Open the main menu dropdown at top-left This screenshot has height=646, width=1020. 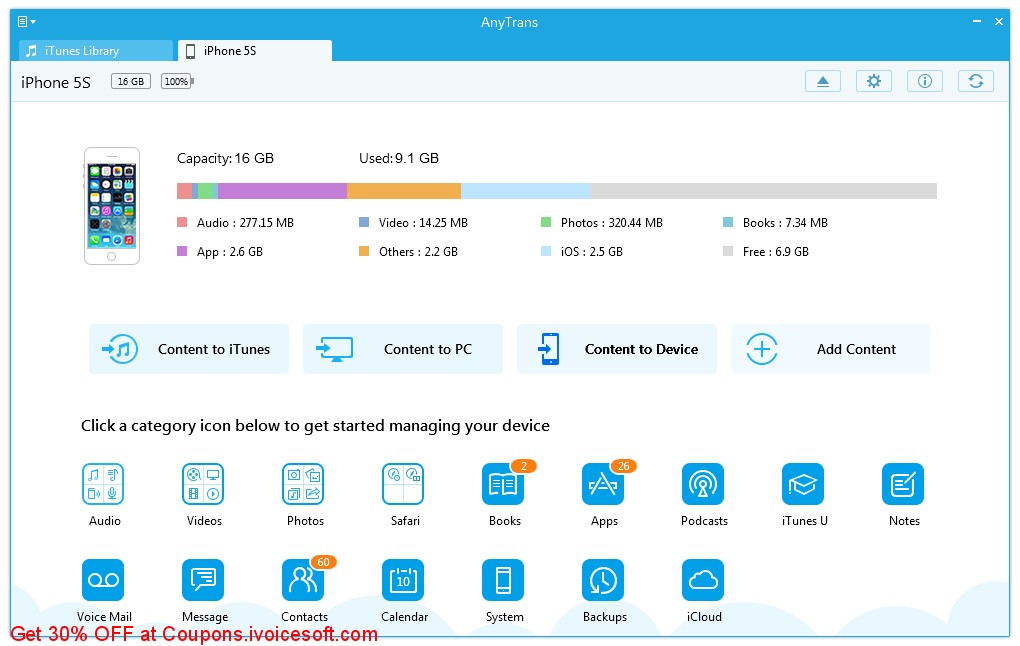click(x=26, y=22)
